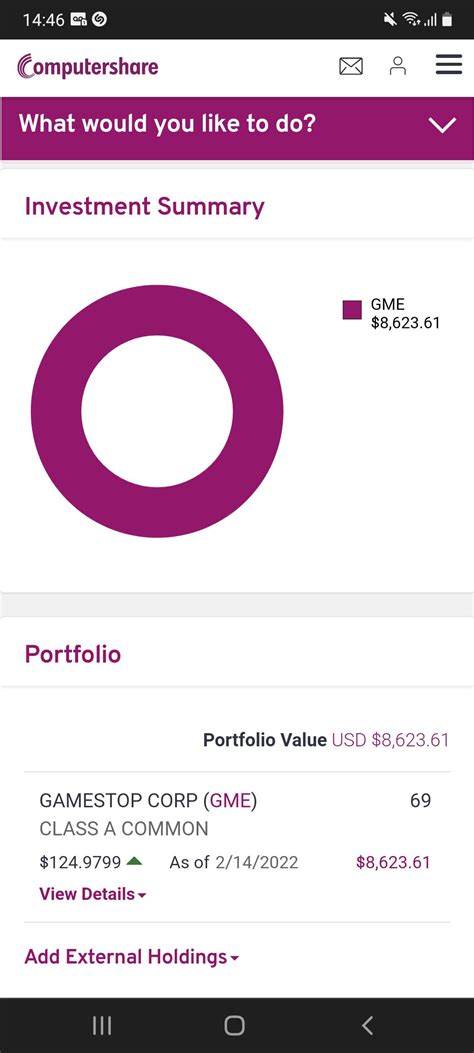Open the user profile icon

point(398,66)
